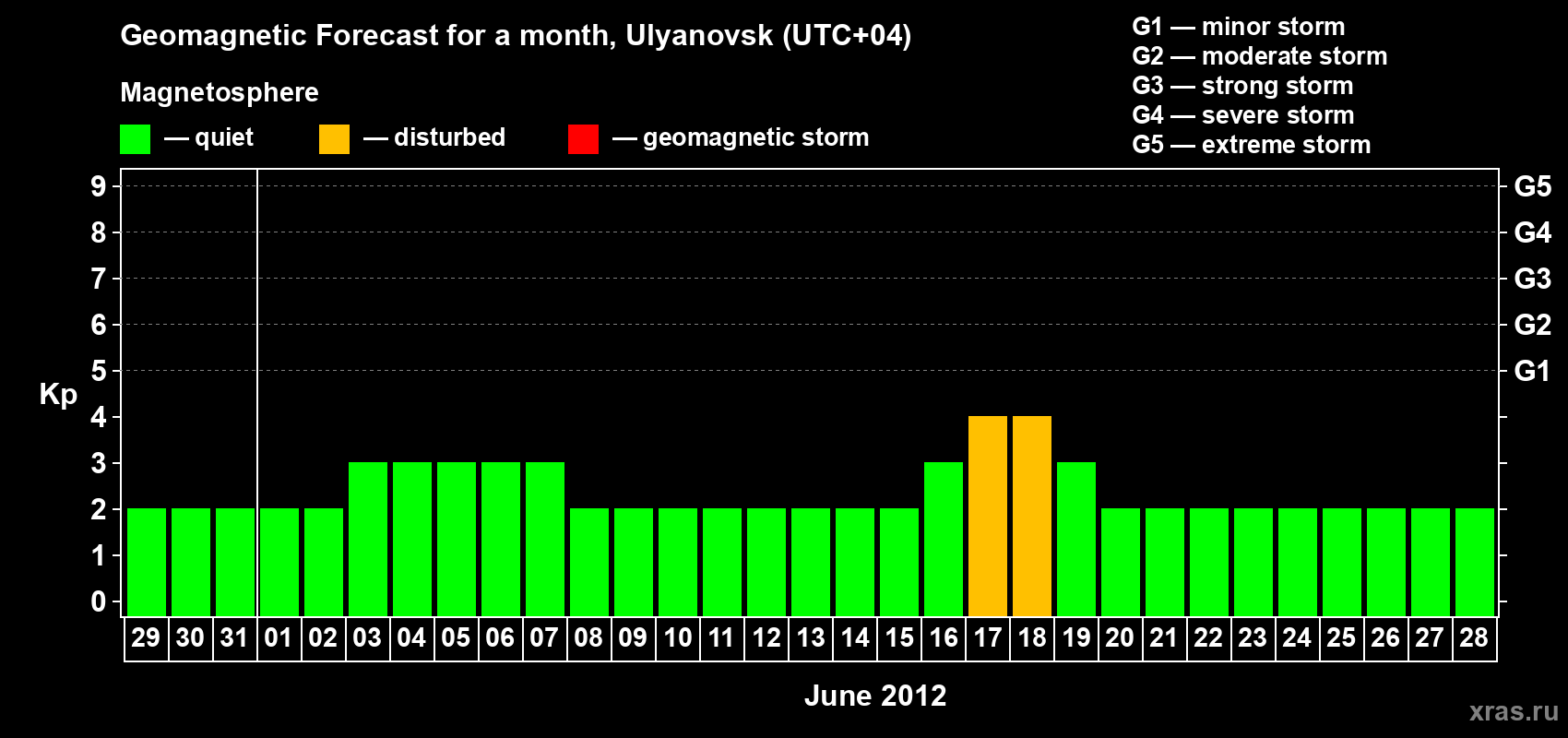Click the 'June 2012' month label
Viewport: 1568px width, 738px height.
coord(875,696)
